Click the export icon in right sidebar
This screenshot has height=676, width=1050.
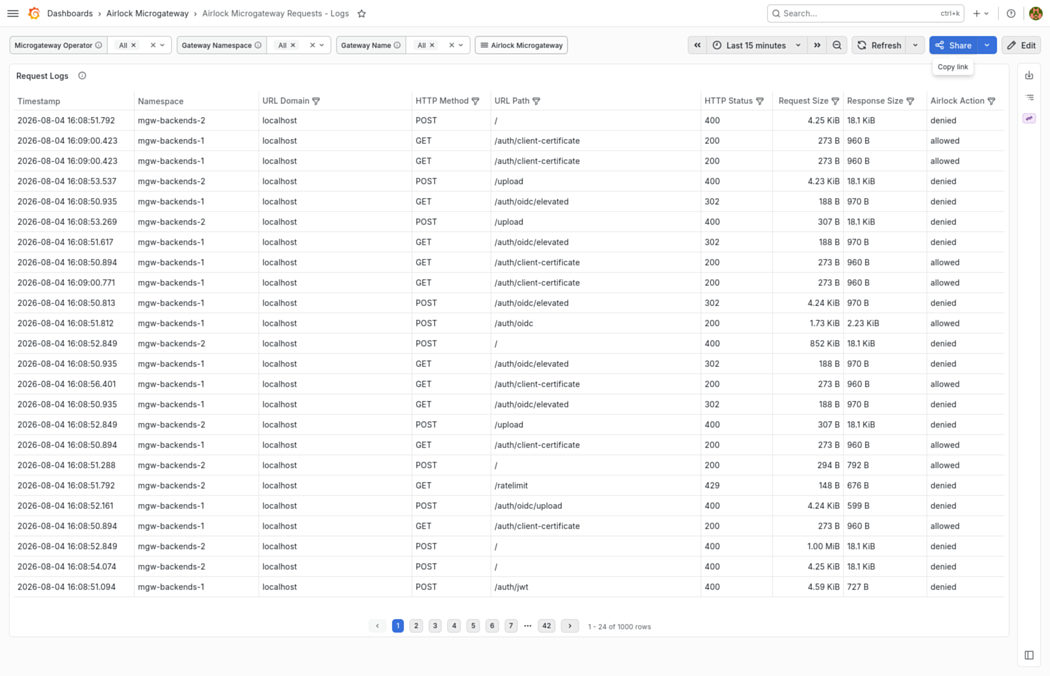tap(1029, 76)
